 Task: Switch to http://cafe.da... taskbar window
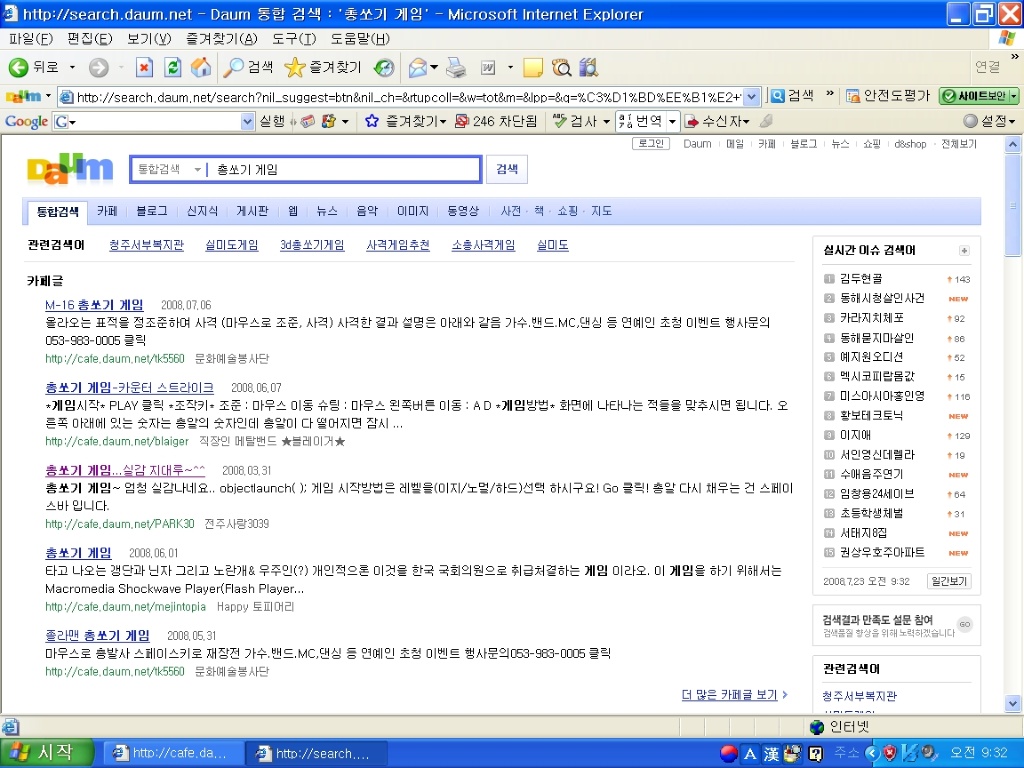174,753
